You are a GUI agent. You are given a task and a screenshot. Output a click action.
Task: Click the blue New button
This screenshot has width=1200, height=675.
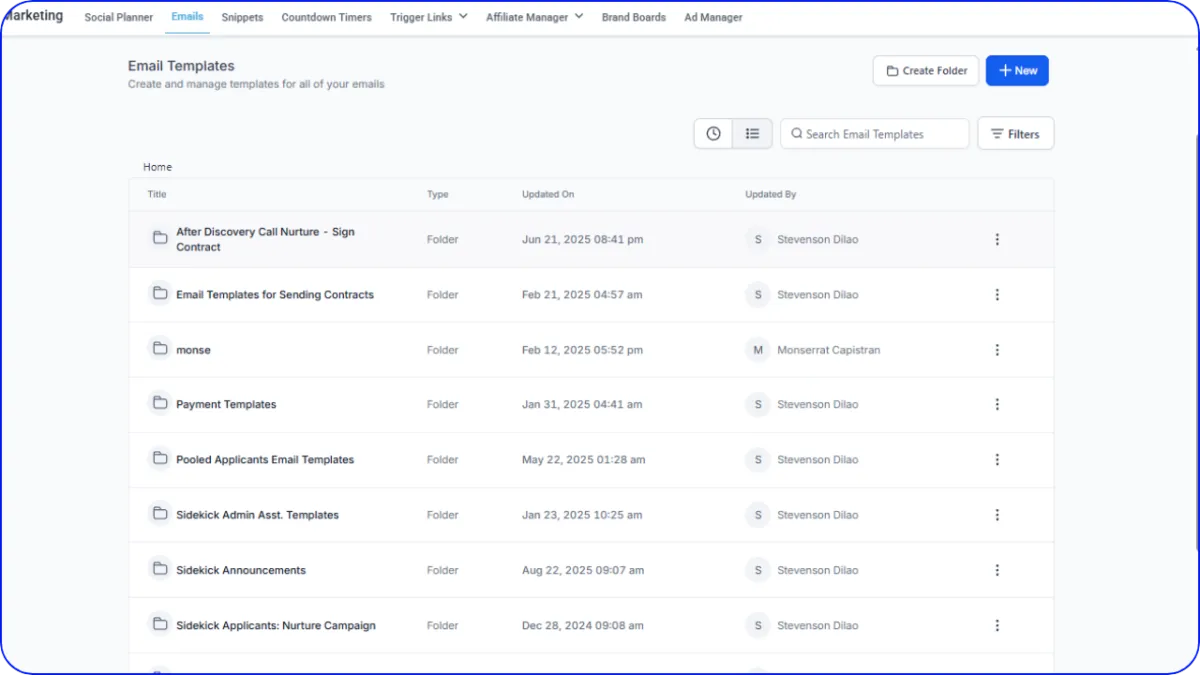click(x=1017, y=71)
